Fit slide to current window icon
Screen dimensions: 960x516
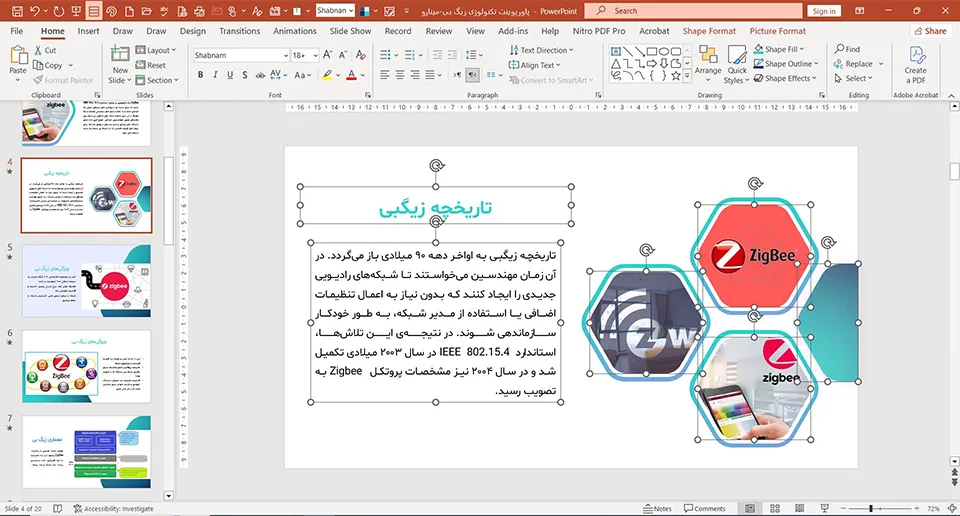pyautogui.click(x=952, y=509)
